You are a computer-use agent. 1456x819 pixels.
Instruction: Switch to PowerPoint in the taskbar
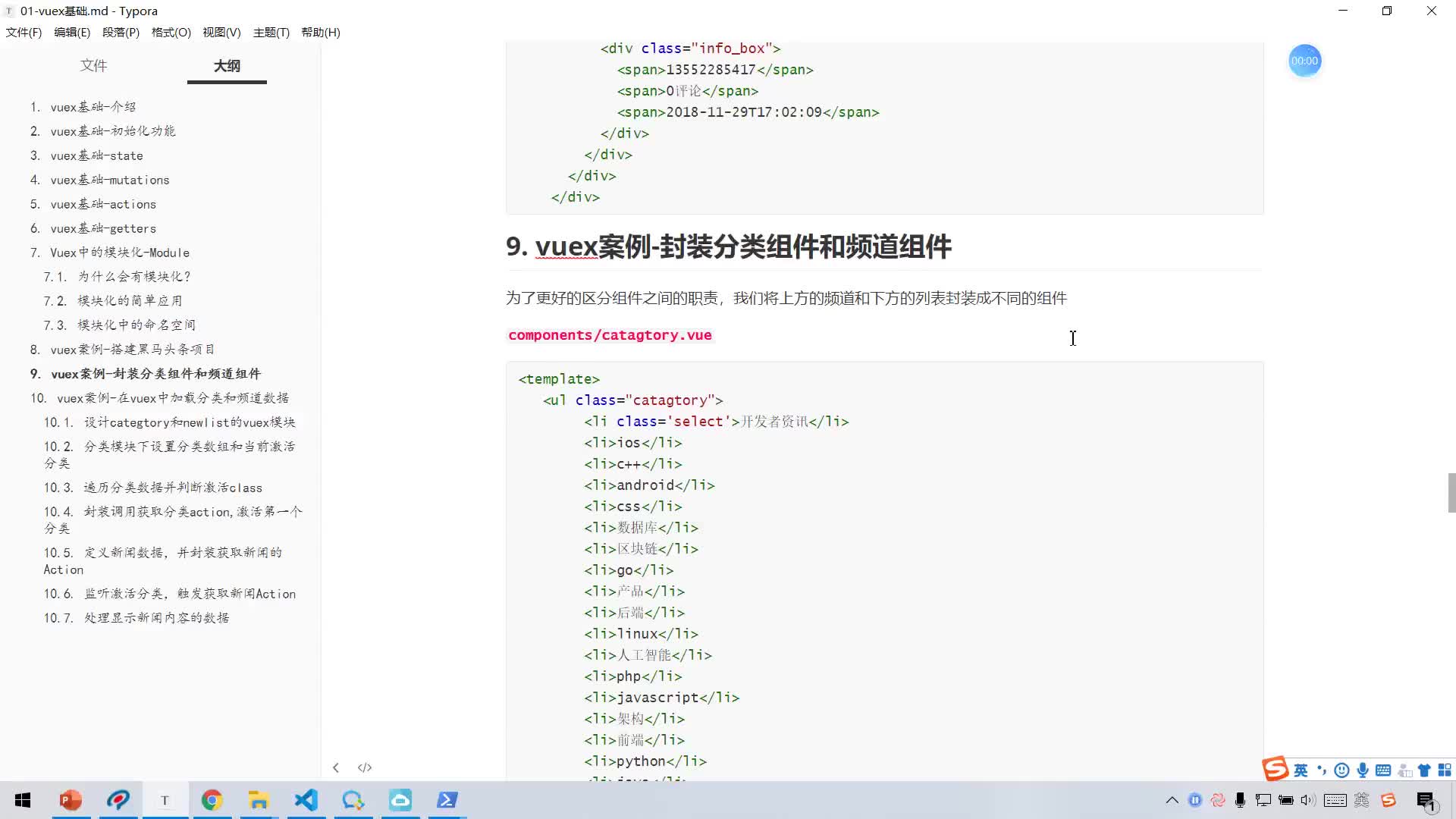[x=71, y=800]
